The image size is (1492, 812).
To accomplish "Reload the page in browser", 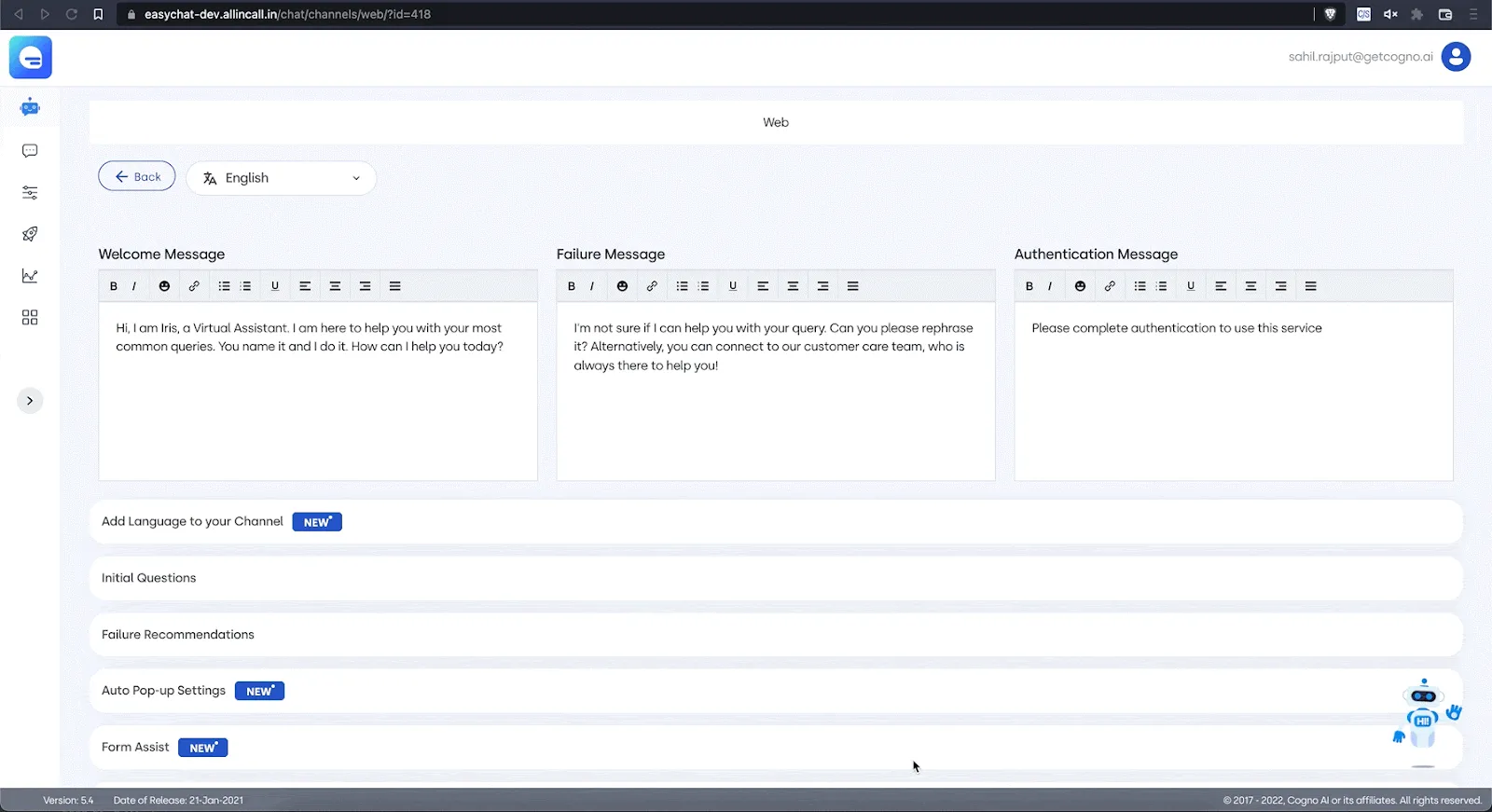I will pos(72,14).
